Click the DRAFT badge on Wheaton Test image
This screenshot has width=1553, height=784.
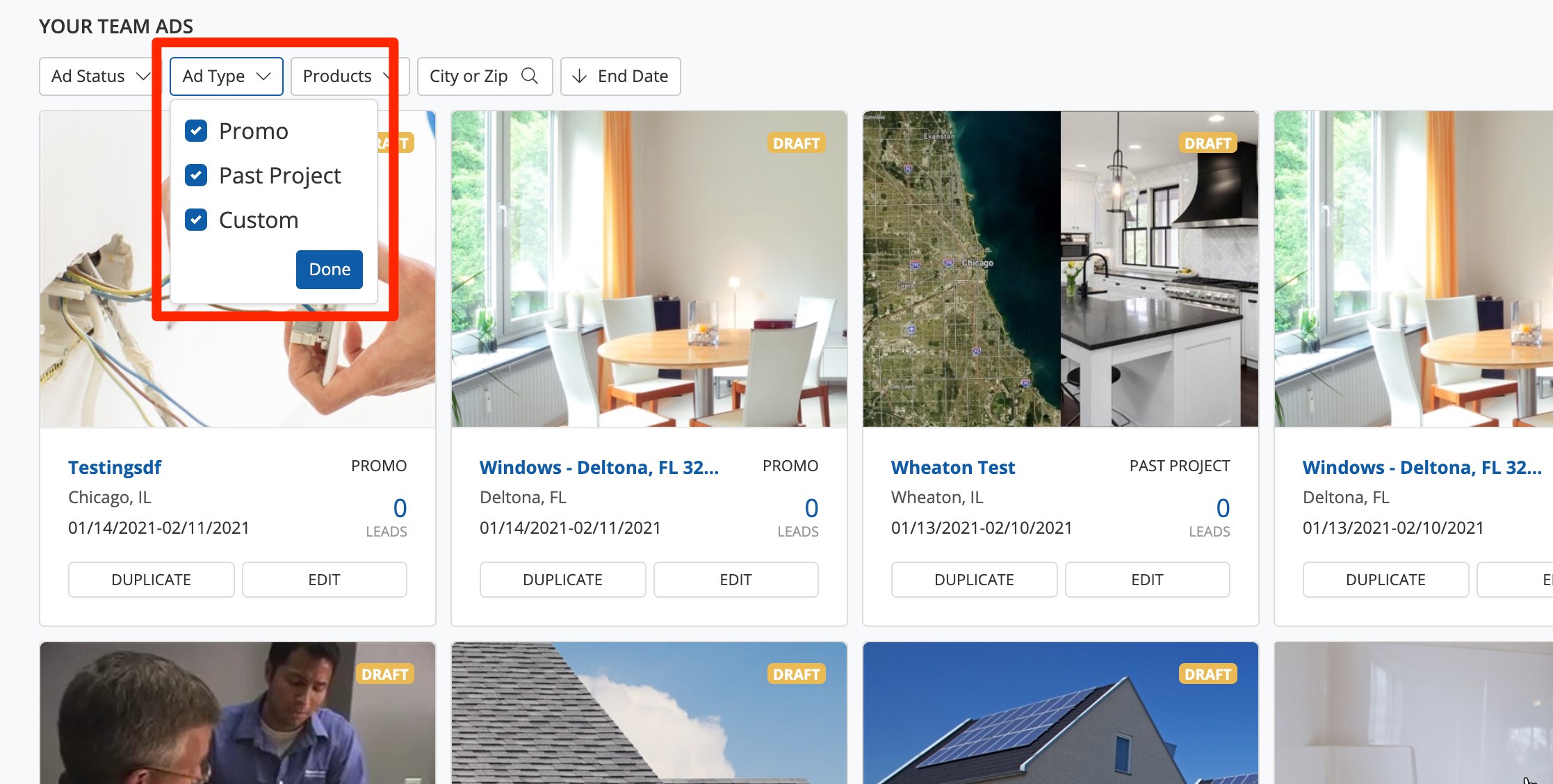coord(1208,143)
